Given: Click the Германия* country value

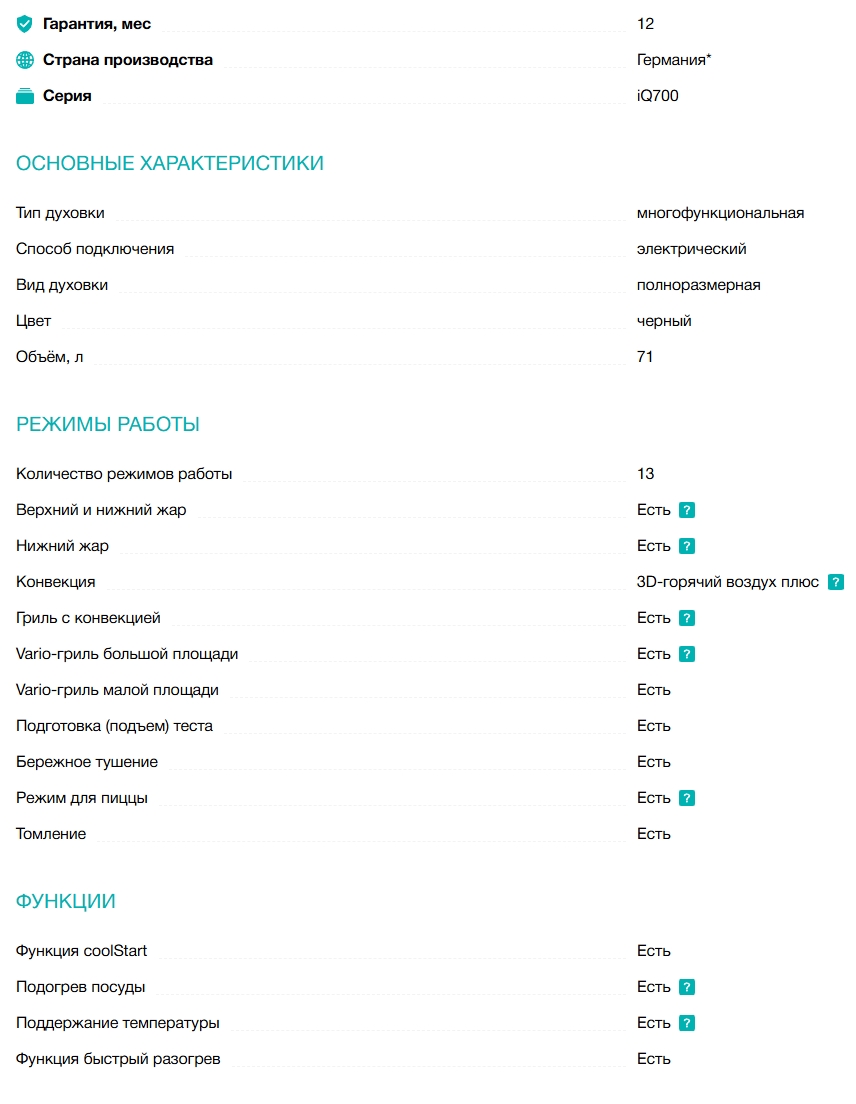Looking at the screenshot, I should click(674, 60).
